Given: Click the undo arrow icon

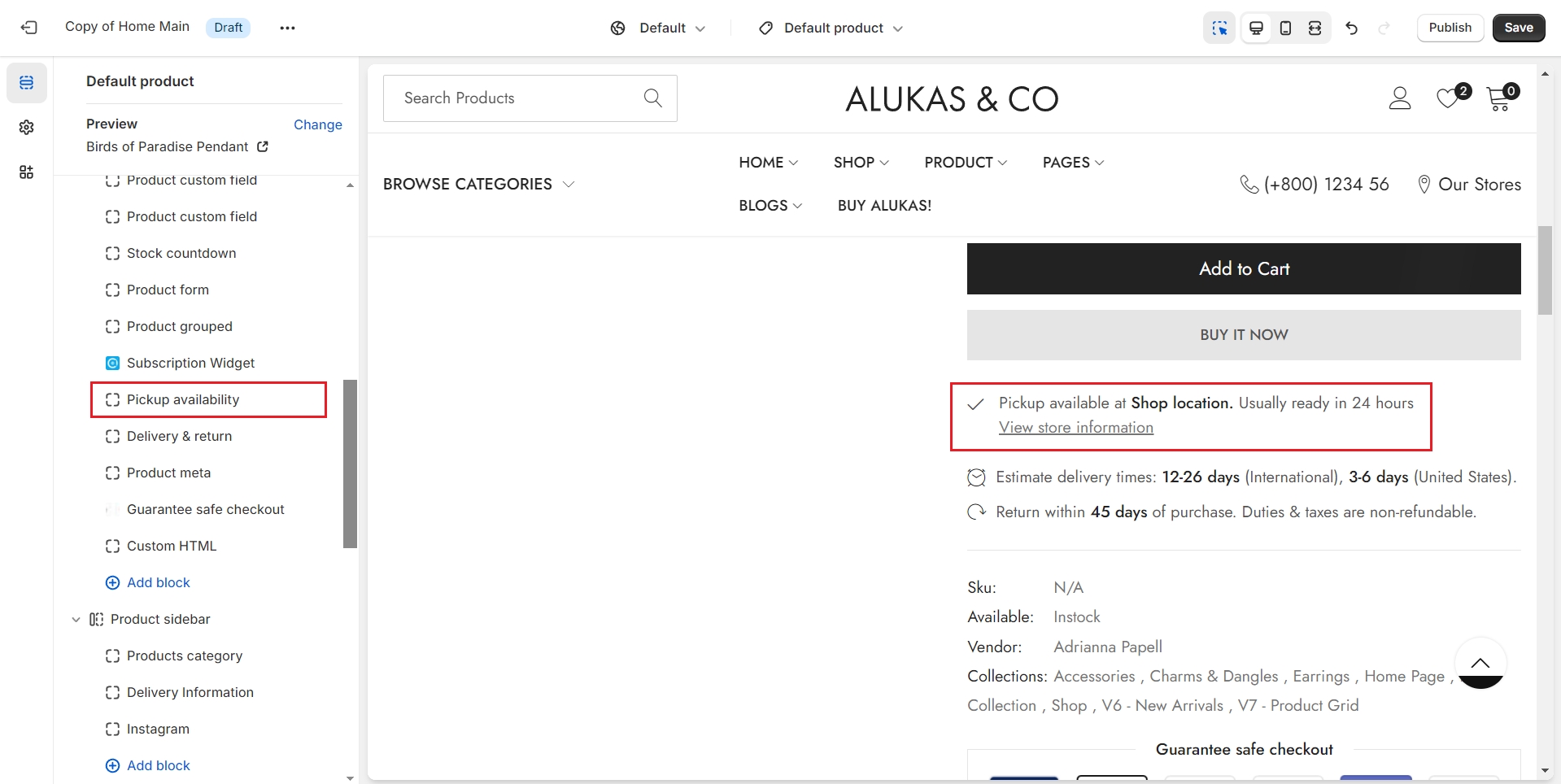Looking at the screenshot, I should (x=1352, y=28).
